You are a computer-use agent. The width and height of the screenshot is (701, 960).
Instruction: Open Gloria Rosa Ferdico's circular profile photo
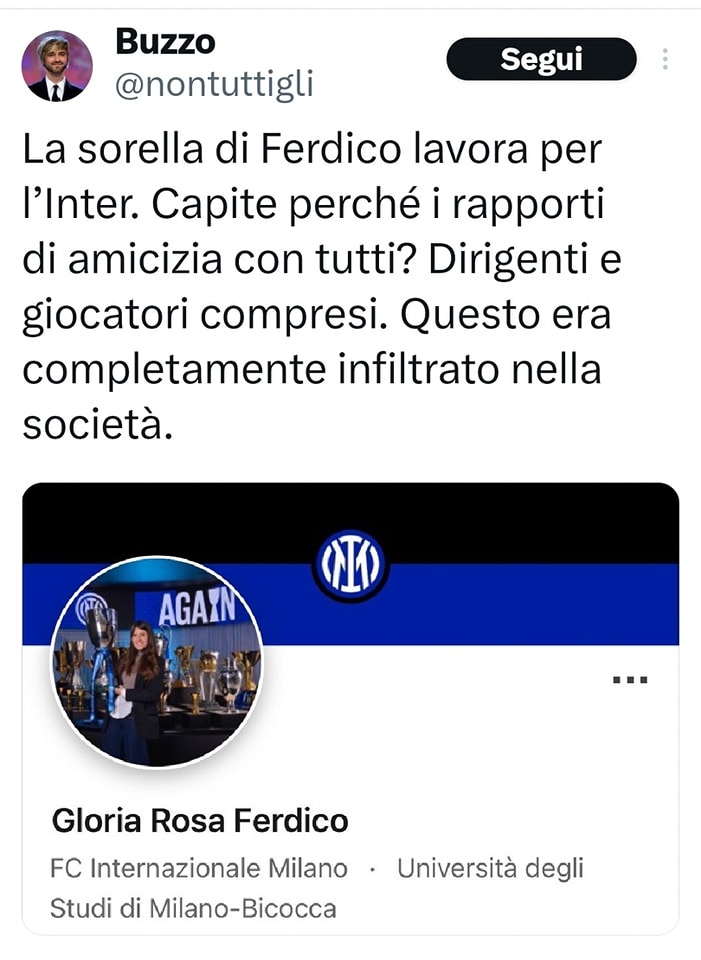pos(157,662)
